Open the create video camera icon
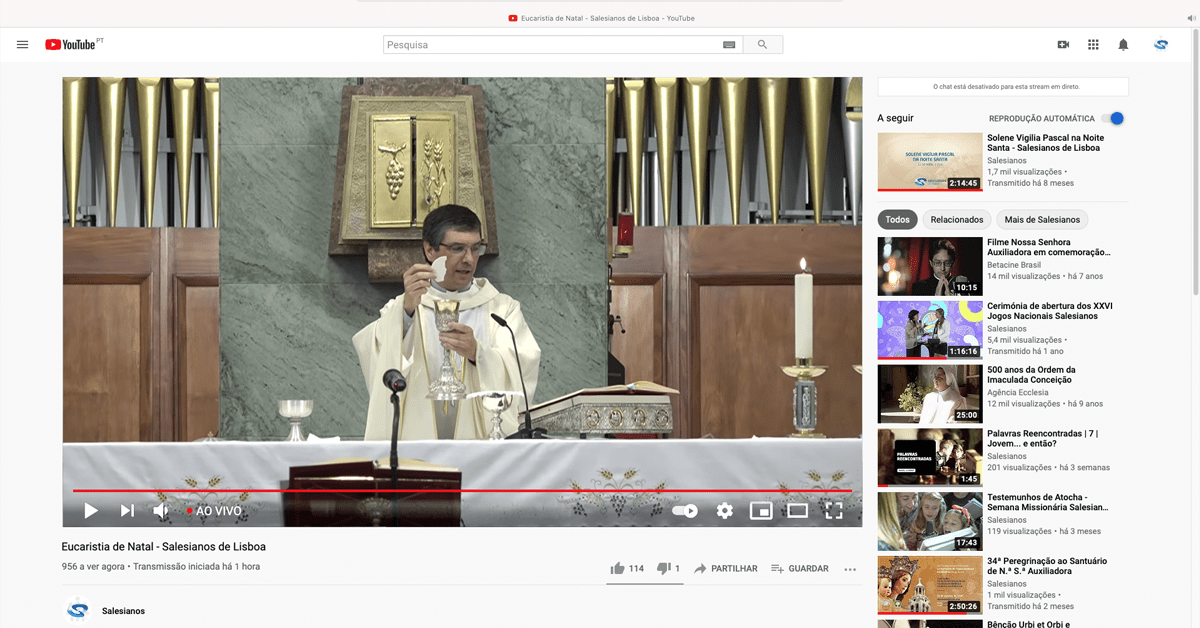Viewport: 1200px width, 628px height. click(1063, 45)
